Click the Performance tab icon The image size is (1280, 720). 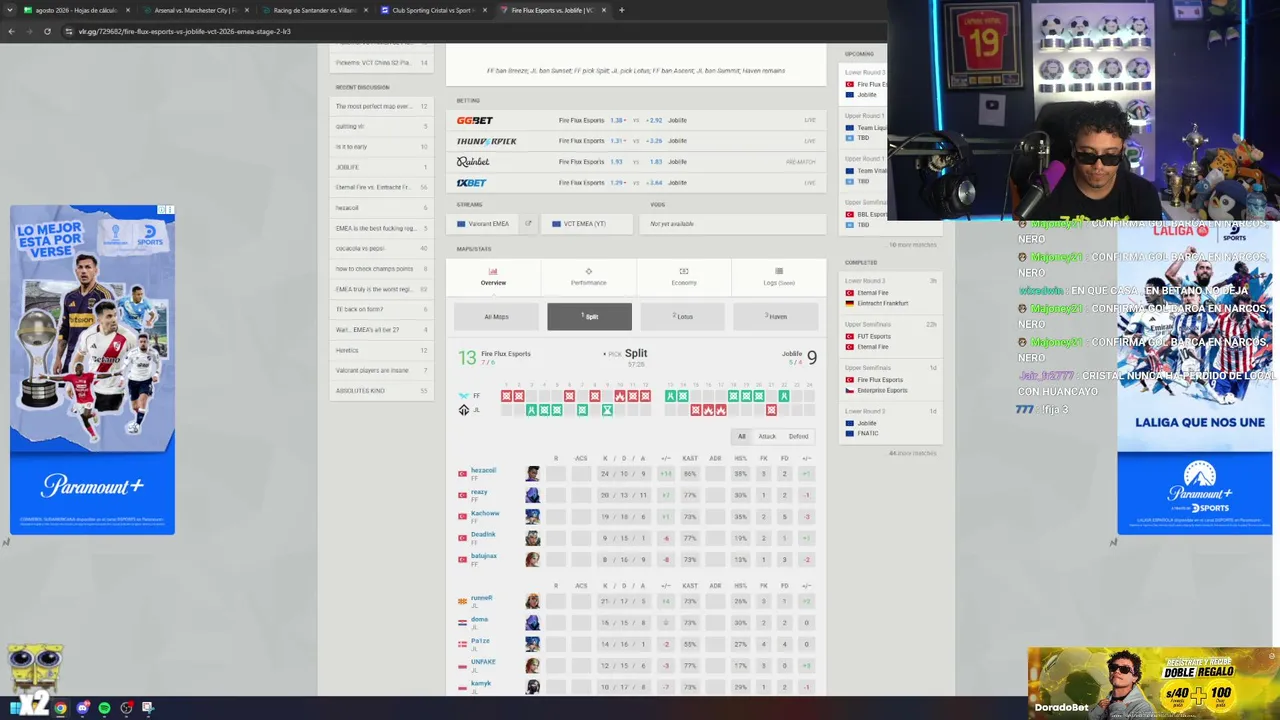click(588, 271)
